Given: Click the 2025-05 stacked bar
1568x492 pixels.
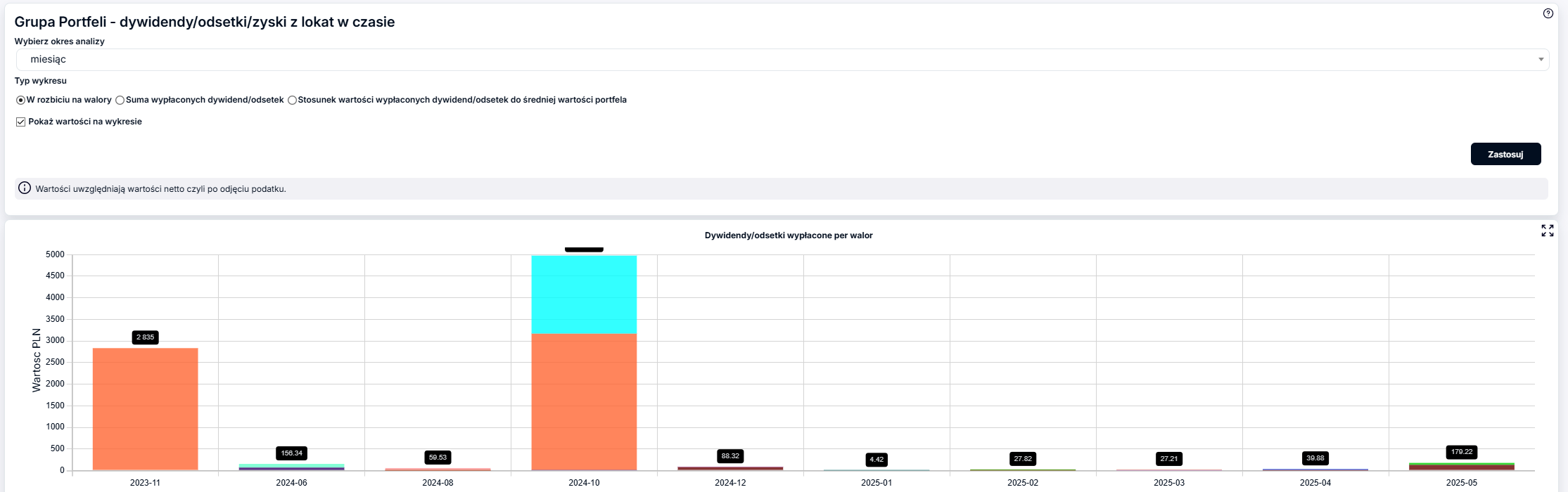Looking at the screenshot, I should pyautogui.click(x=1461, y=467).
